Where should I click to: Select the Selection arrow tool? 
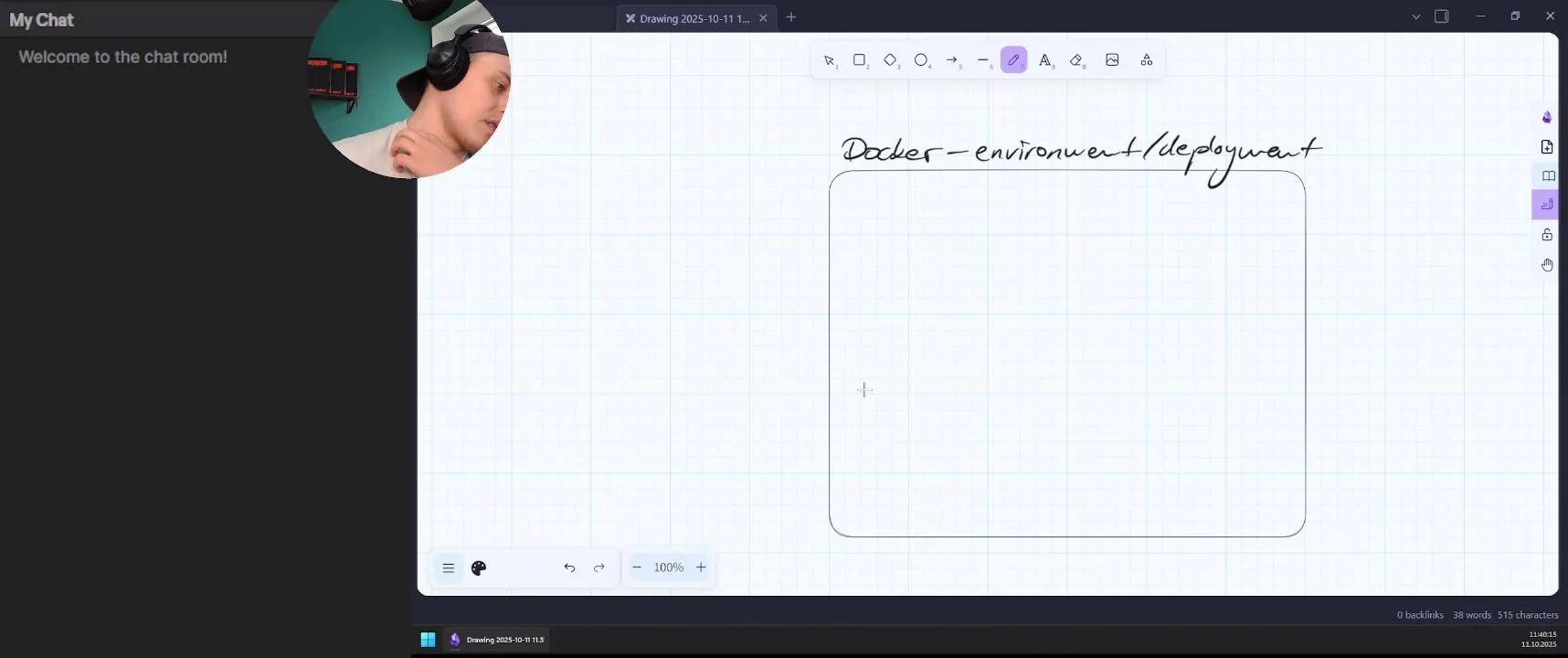click(x=829, y=60)
